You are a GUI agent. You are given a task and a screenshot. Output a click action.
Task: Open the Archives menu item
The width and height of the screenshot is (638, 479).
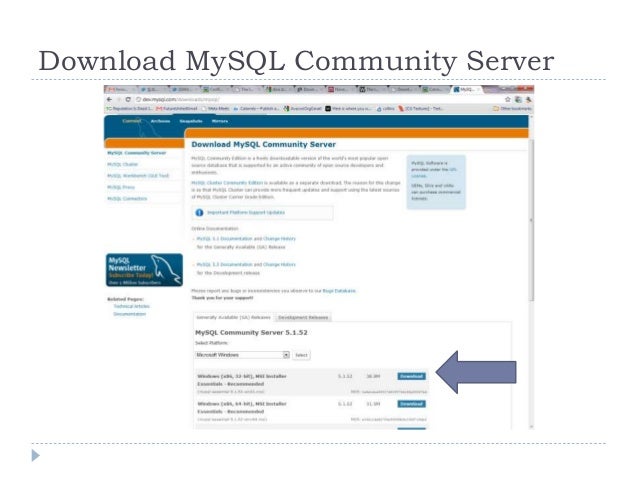pyautogui.click(x=160, y=121)
